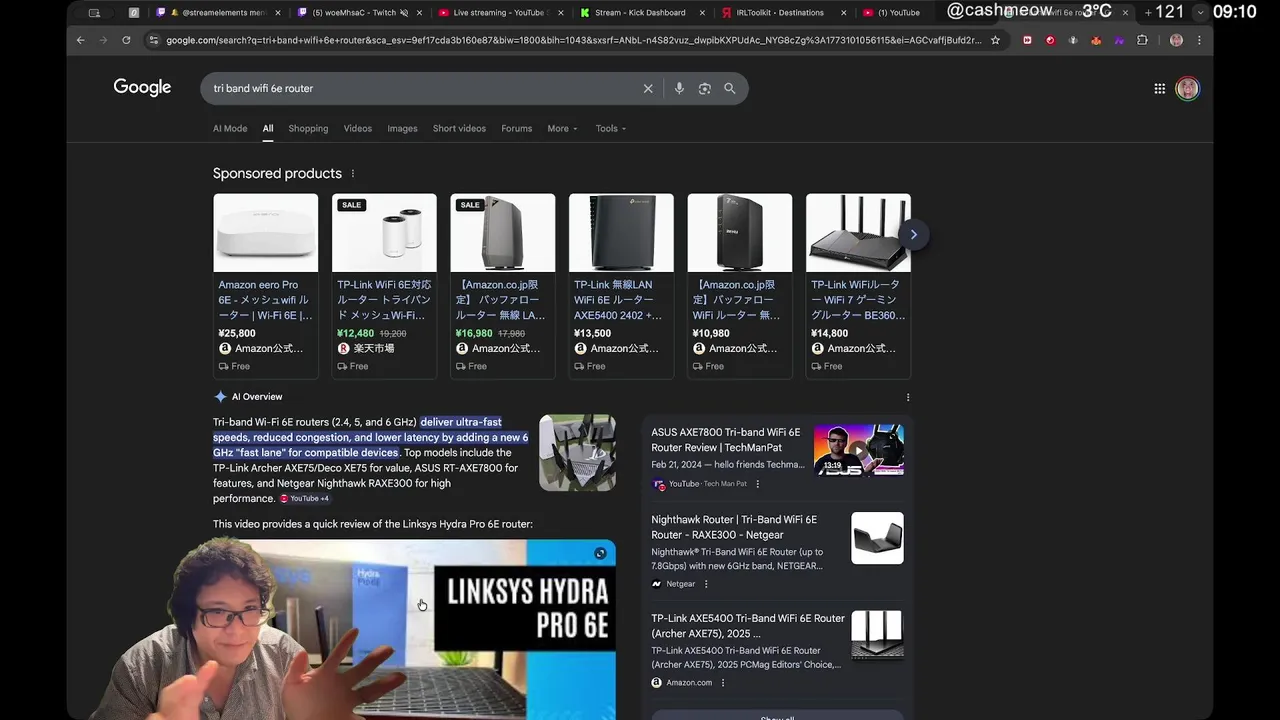Screen dimensions: 1280x720
Task: Click the Google logo
Action: [x=142, y=87]
